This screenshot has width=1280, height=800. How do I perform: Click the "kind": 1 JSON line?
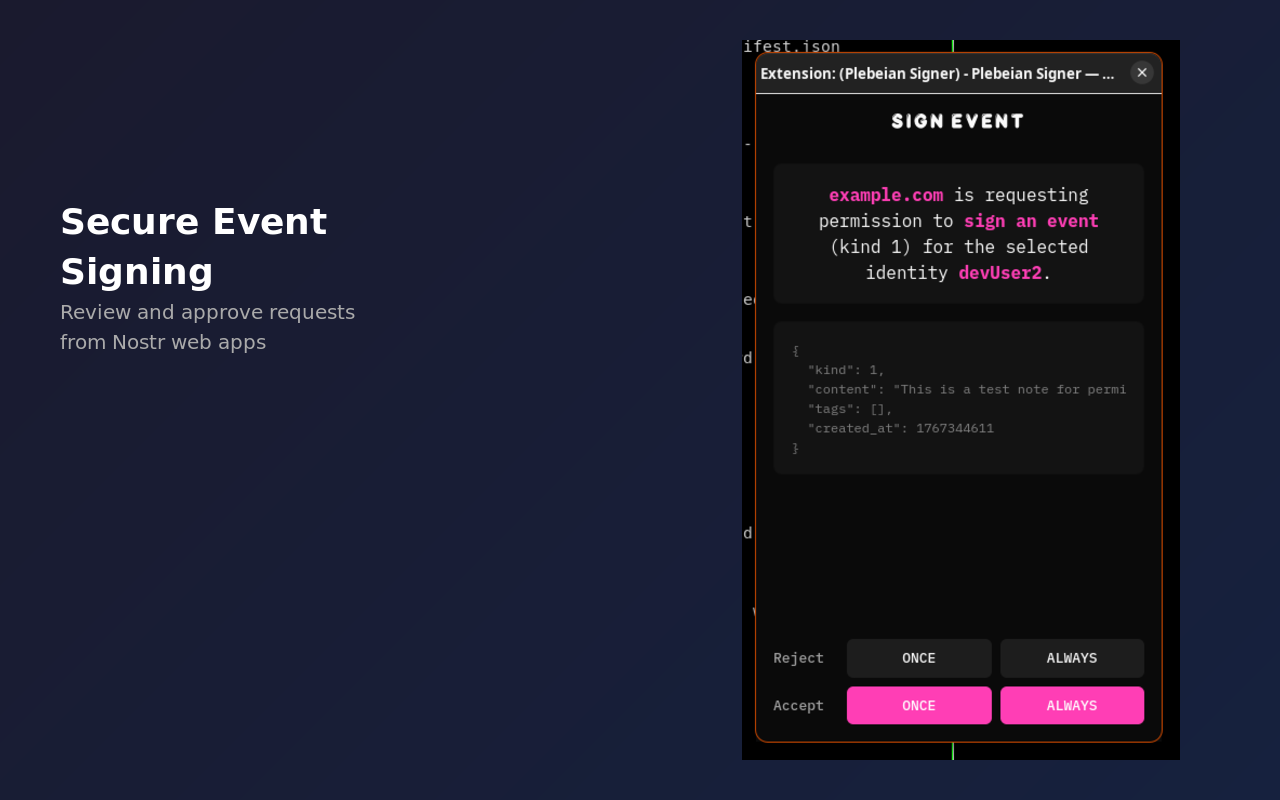coord(846,370)
